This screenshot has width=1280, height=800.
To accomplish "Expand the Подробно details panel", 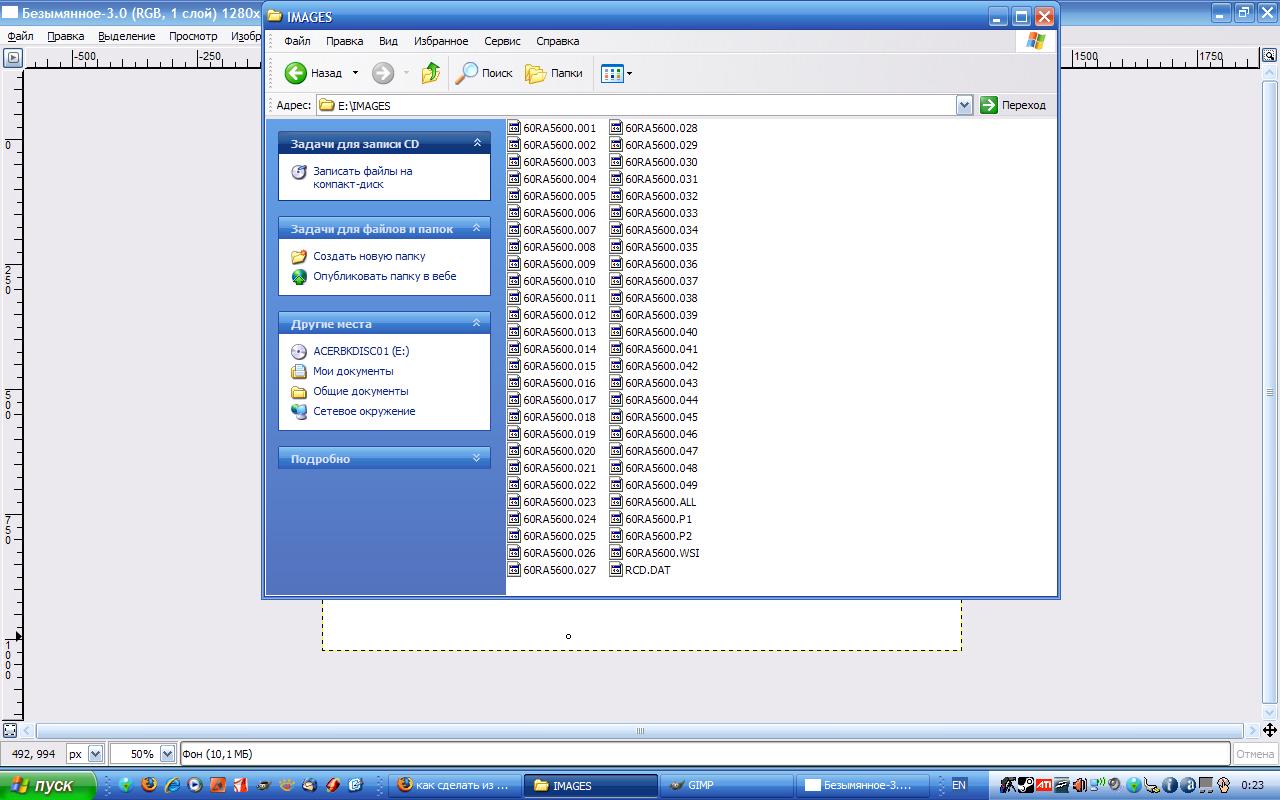I will 477,458.
